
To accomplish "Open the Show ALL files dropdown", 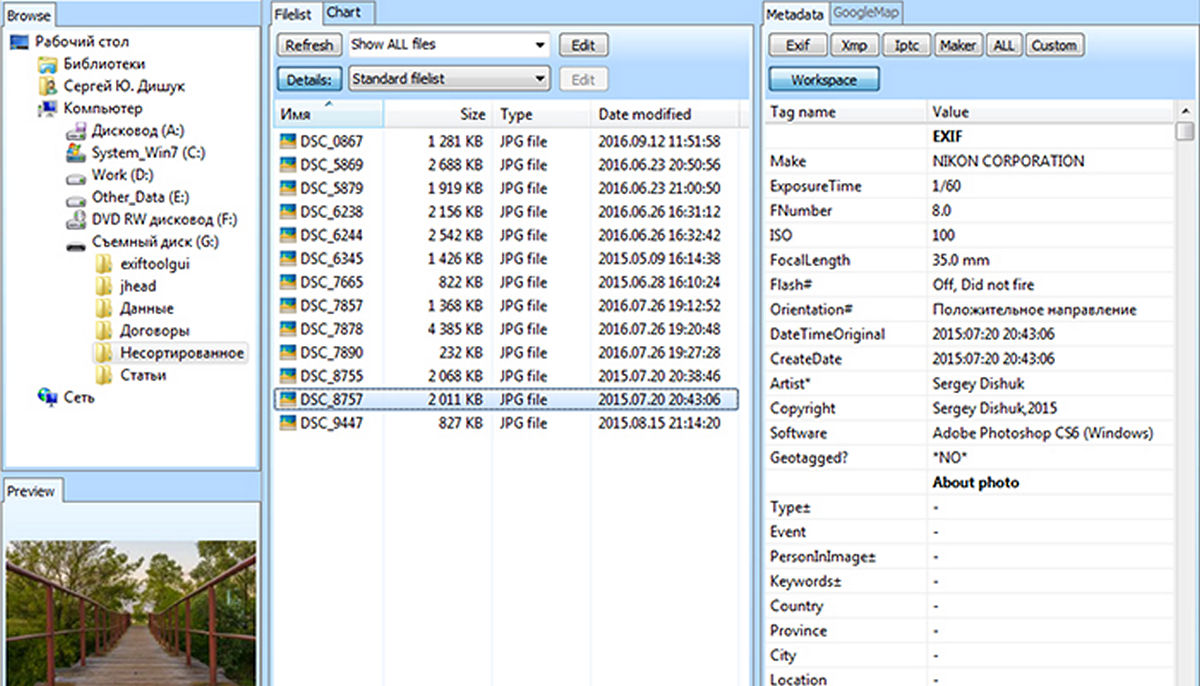I will [540, 45].
